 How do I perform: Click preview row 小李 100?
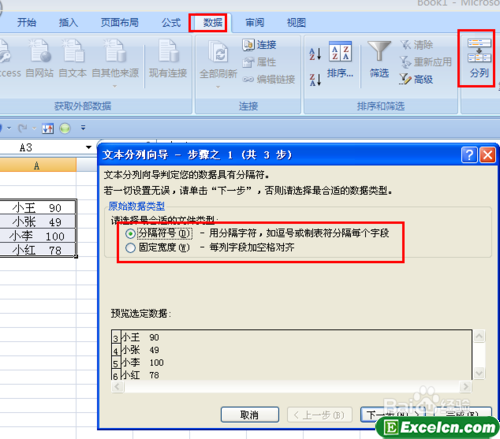point(143,363)
